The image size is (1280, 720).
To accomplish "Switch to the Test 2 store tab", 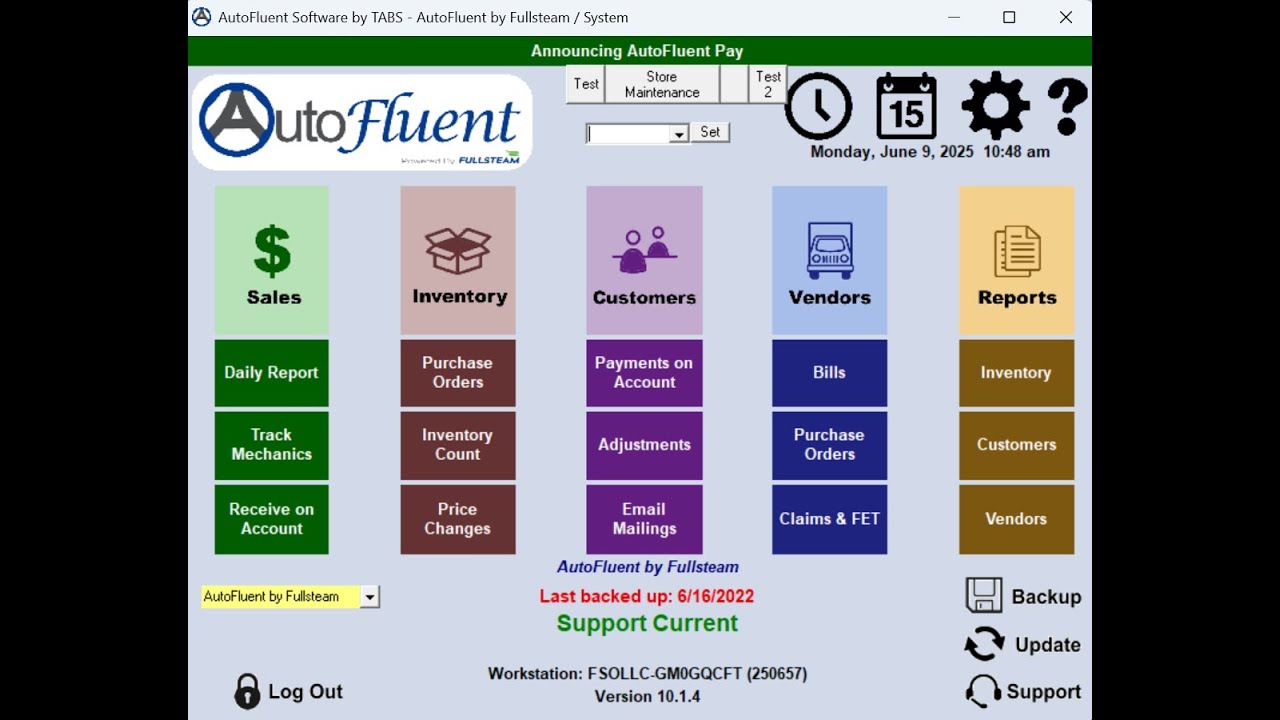I will click(768, 84).
